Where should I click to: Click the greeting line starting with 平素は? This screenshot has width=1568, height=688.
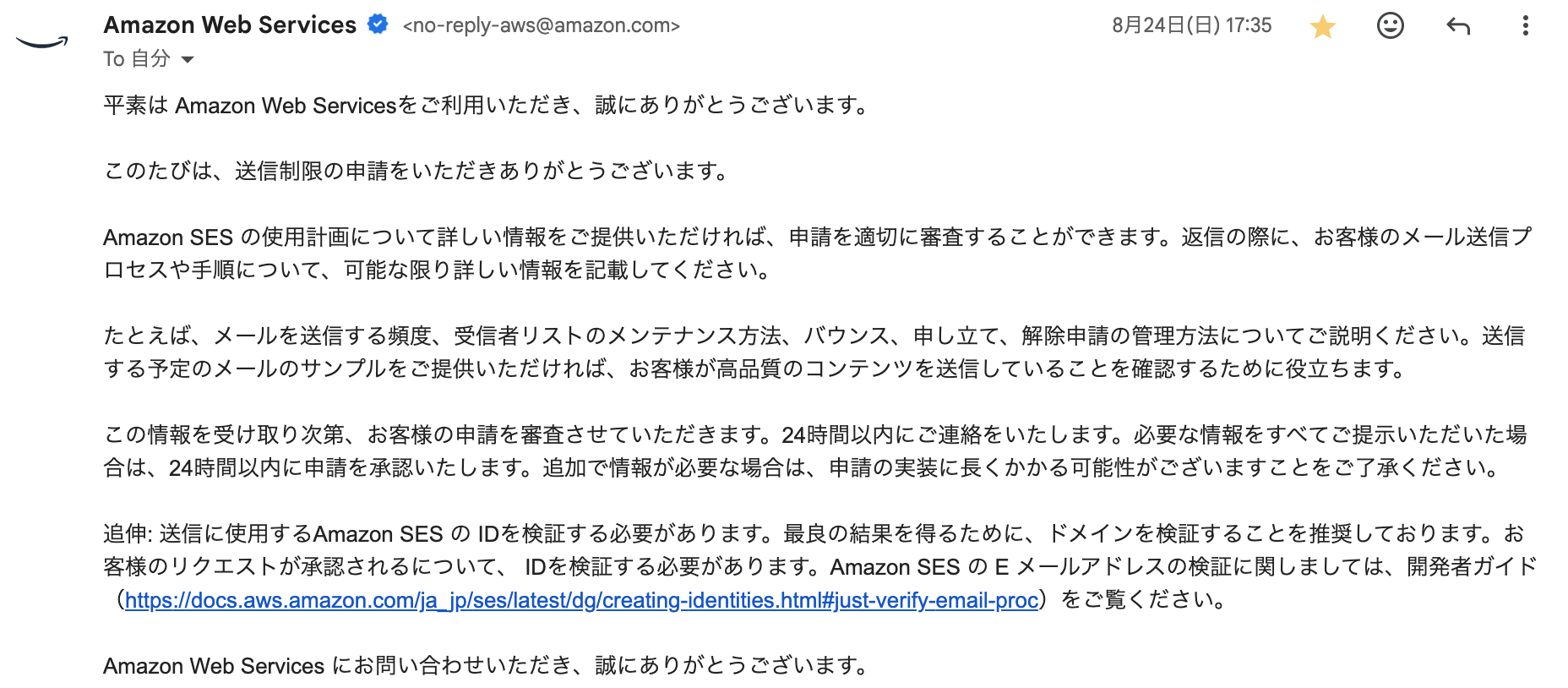[x=486, y=106]
